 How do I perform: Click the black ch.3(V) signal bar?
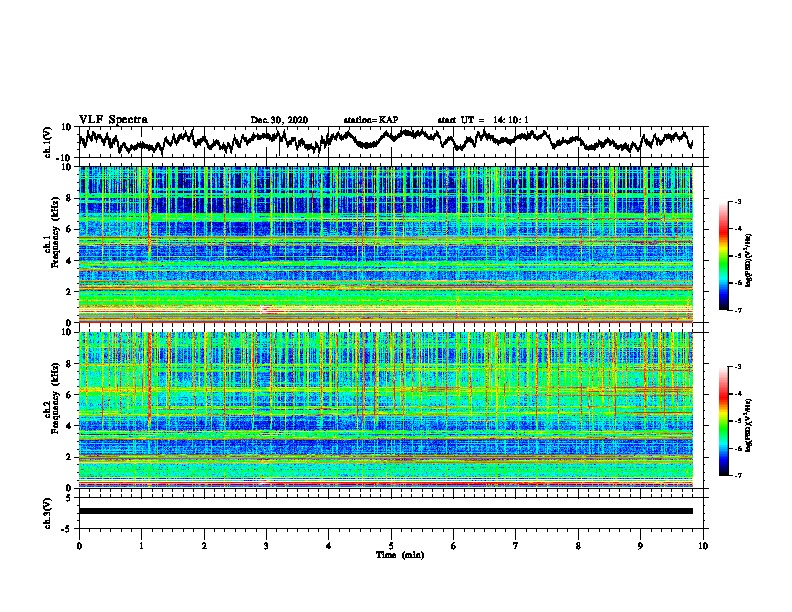tap(386, 511)
